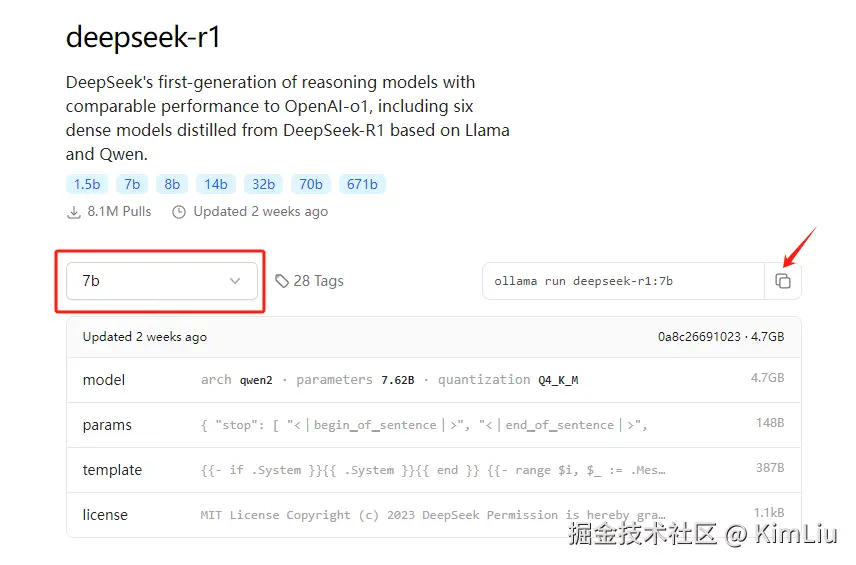
Task: Select the 70b tag badge
Action: pyautogui.click(x=311, y=184)
